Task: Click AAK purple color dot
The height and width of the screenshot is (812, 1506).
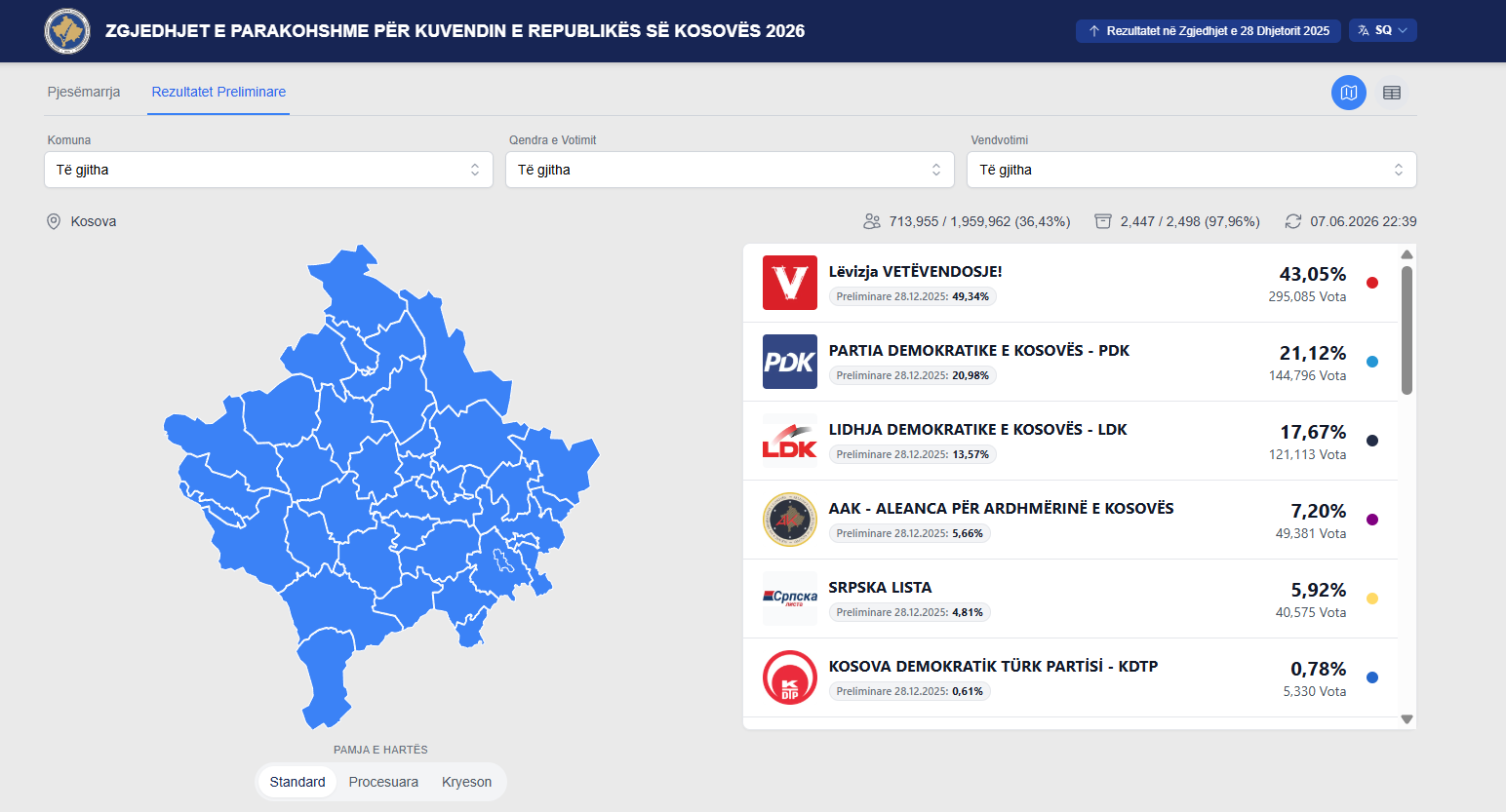Action: pyautogui.click(x=1372, y=520)
